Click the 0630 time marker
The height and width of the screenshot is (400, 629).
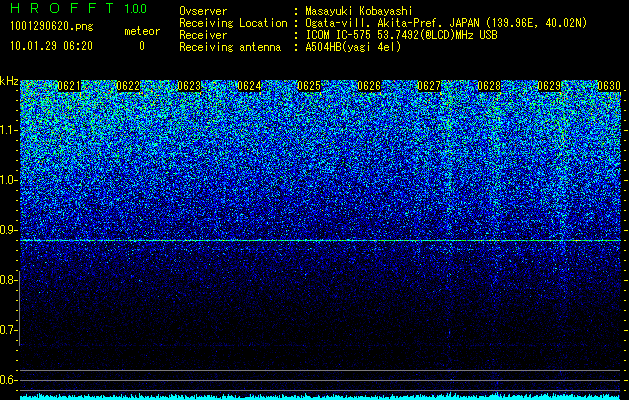pyautogui.click(x=609, y=86)
